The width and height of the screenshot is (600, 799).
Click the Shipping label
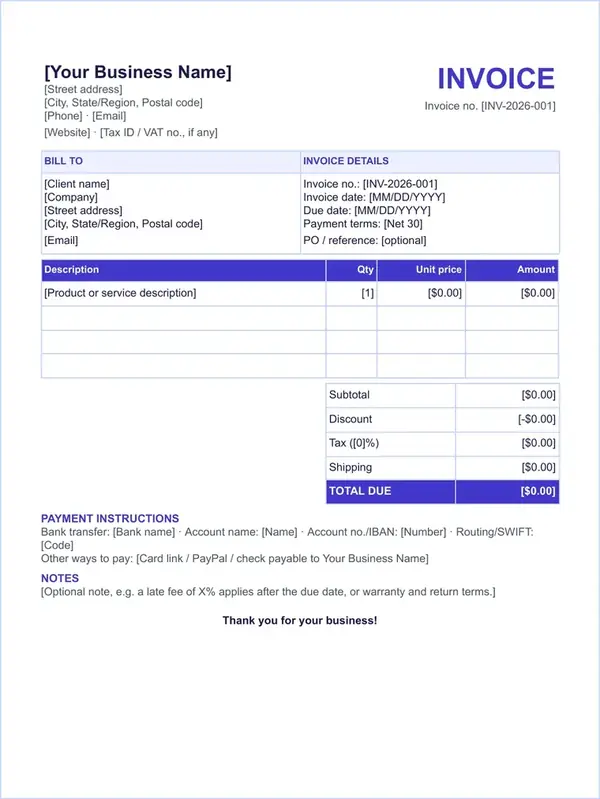point(350,467)
